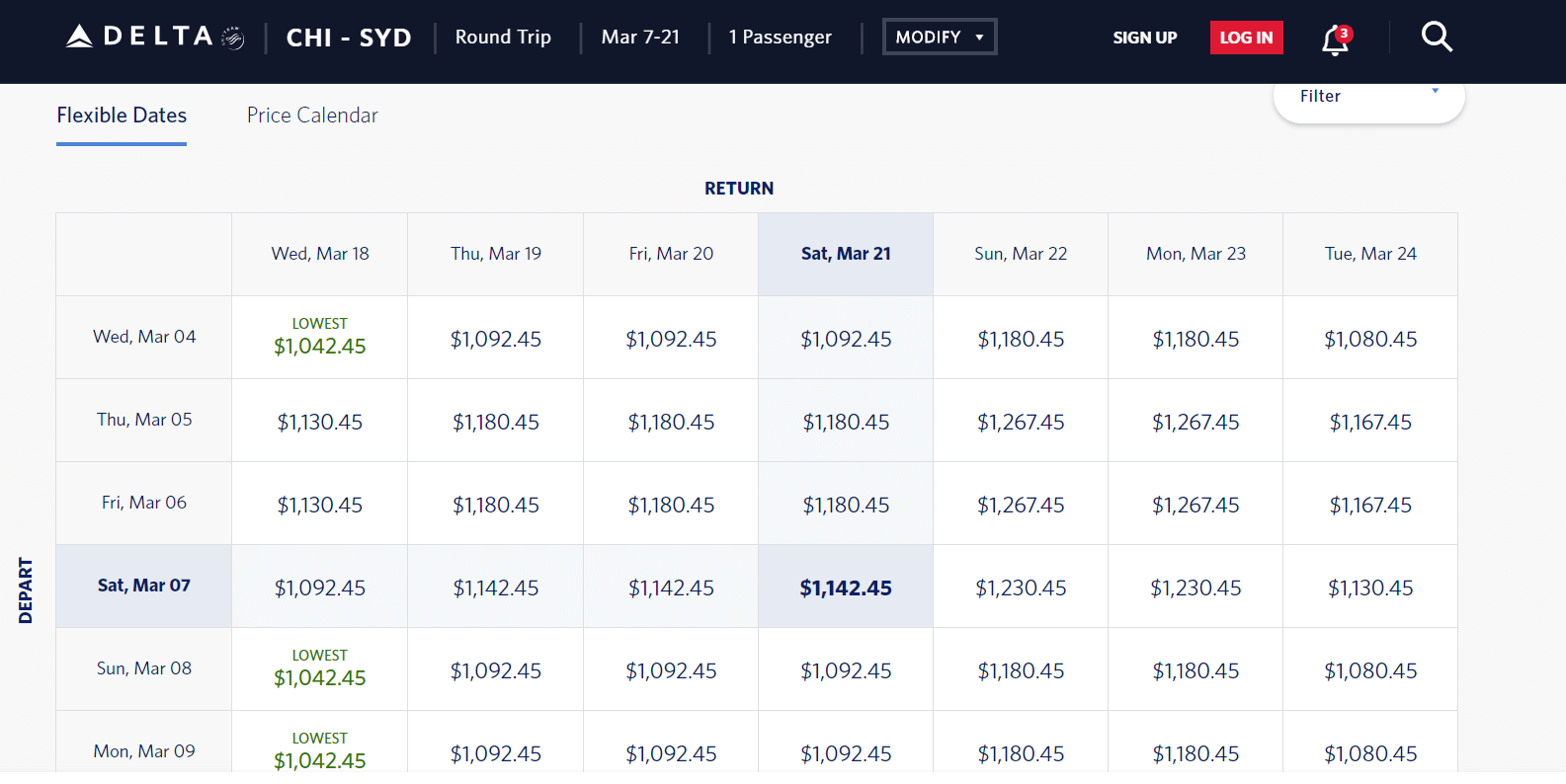This screenshot has width=1566, height=784.
Task: Pick $1,092.45 fare Sun Mar 08, Thu Mar 19
Action: pyautogui.click(x=496, y=670)
